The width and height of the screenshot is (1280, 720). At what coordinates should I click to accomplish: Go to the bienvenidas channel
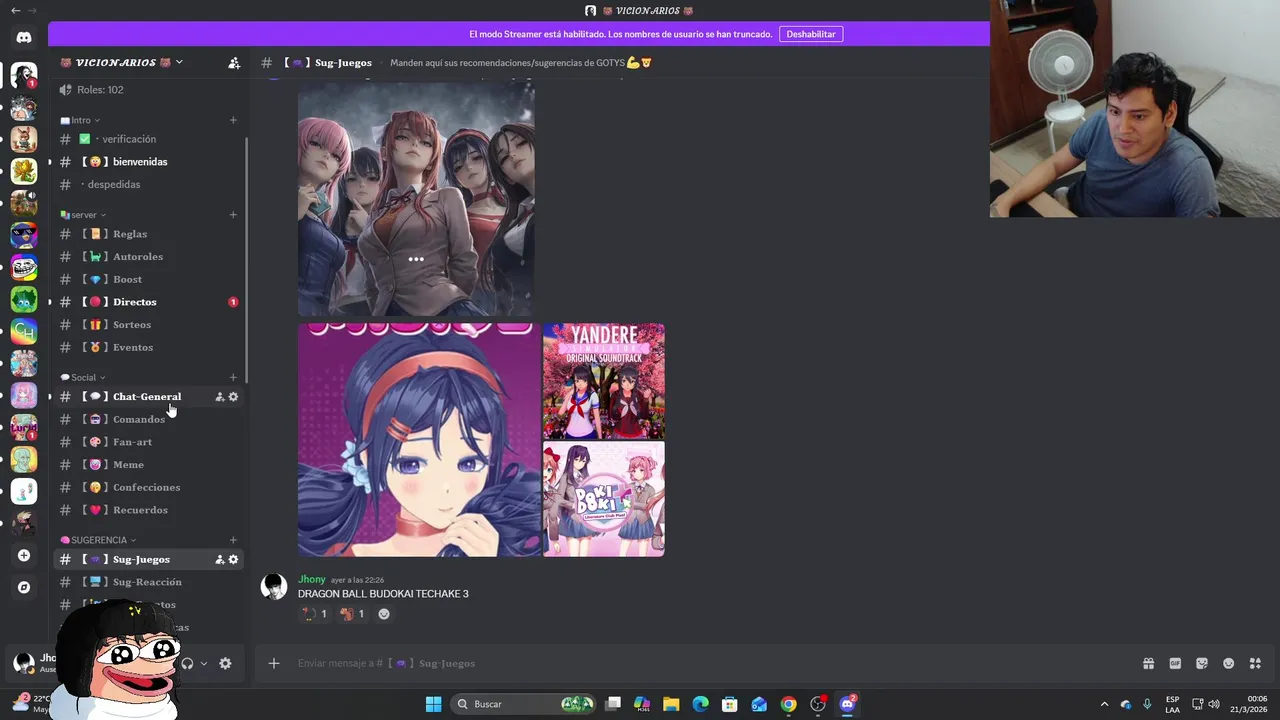click(148, 162)
